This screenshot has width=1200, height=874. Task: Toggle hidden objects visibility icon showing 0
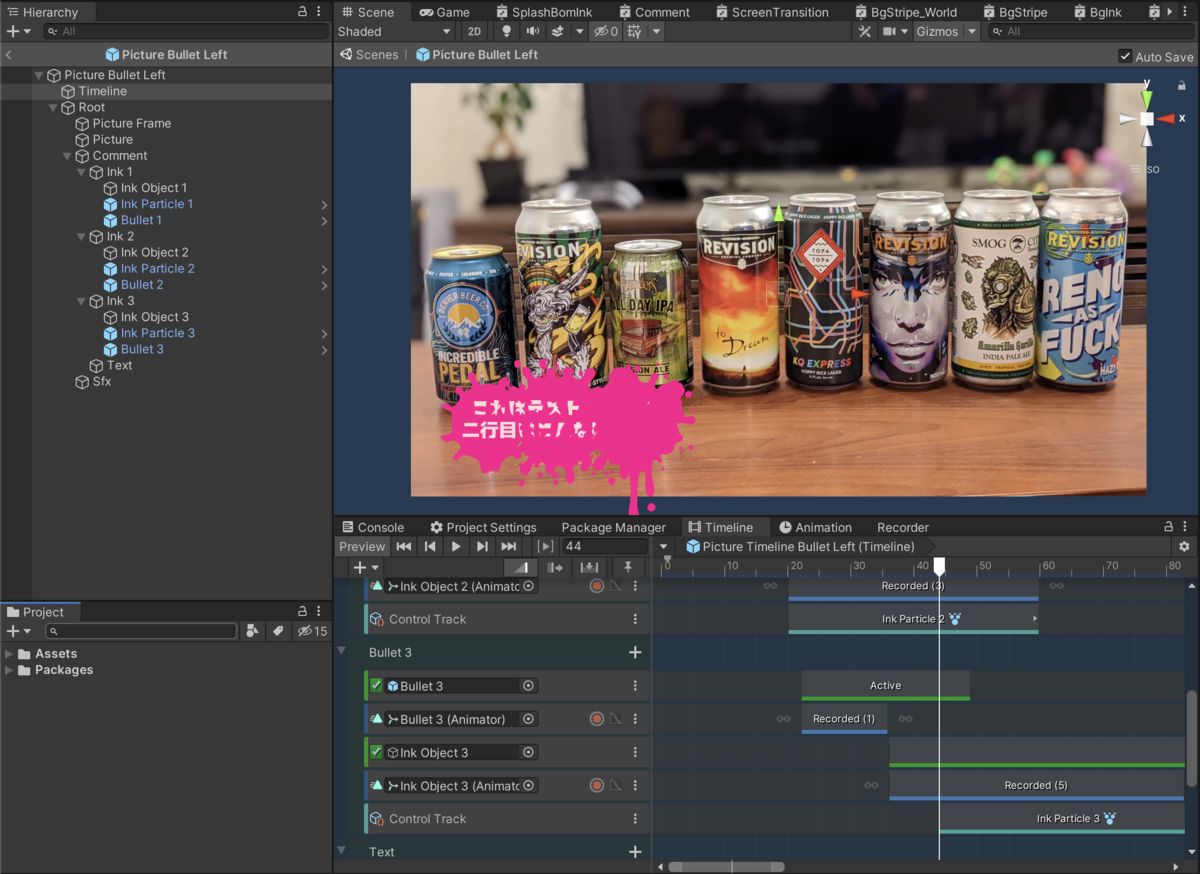(606, 31)
